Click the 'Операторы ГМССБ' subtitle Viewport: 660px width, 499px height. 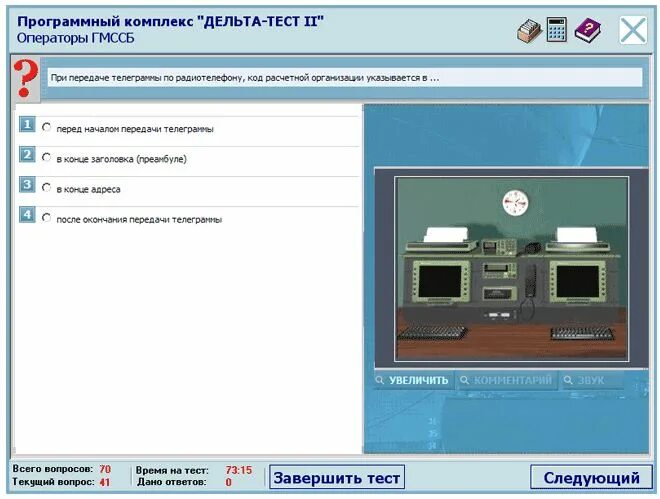pos(76,38)
